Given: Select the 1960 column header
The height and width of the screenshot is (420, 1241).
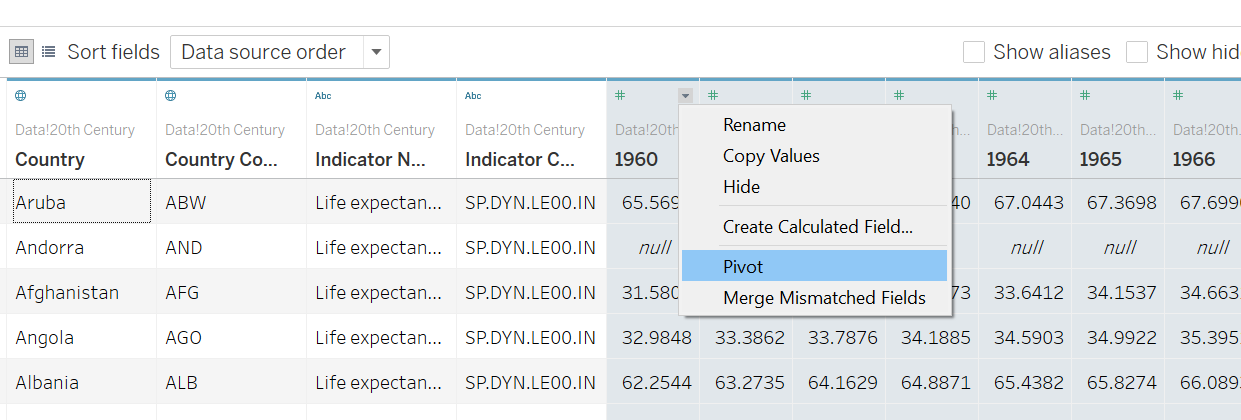Looking at the screenshot, I should pos(636,159).
